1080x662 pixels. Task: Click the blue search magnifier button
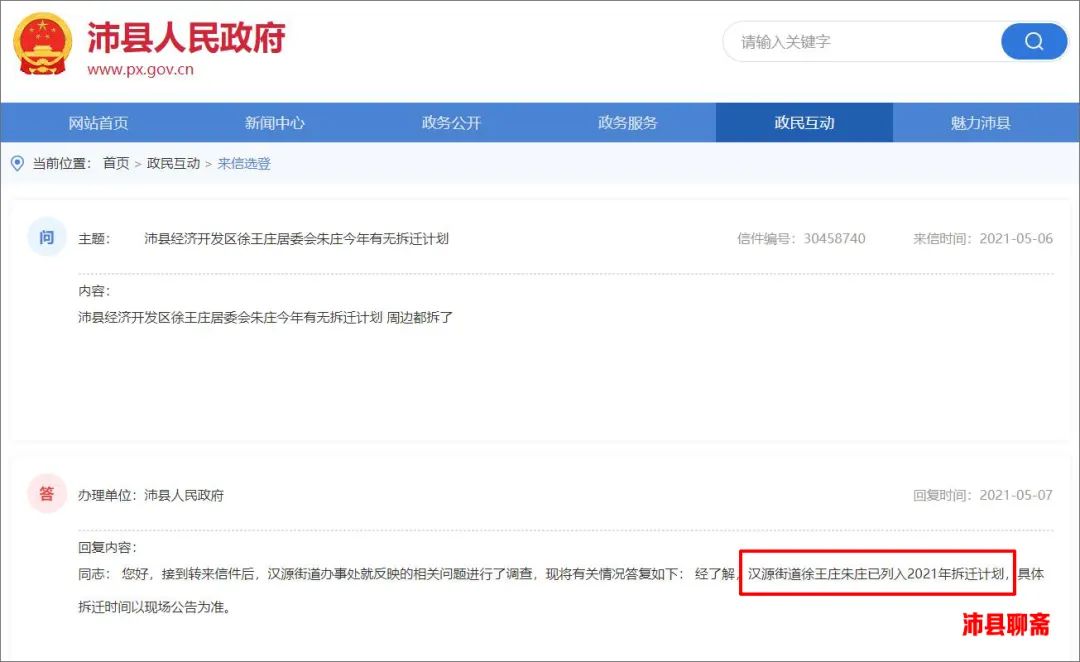1034,41
